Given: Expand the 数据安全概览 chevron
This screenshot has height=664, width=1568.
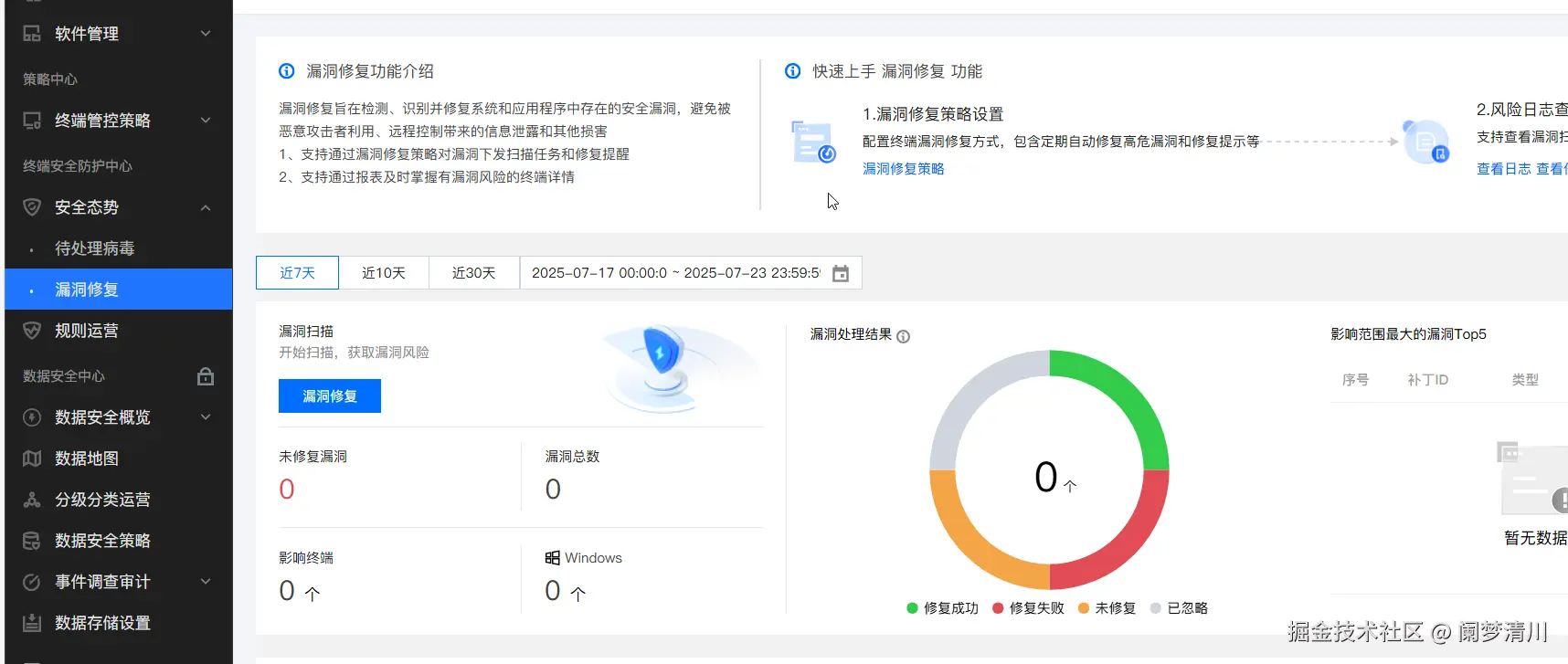Looking at the screenshot, I should [x=206, y=417].
